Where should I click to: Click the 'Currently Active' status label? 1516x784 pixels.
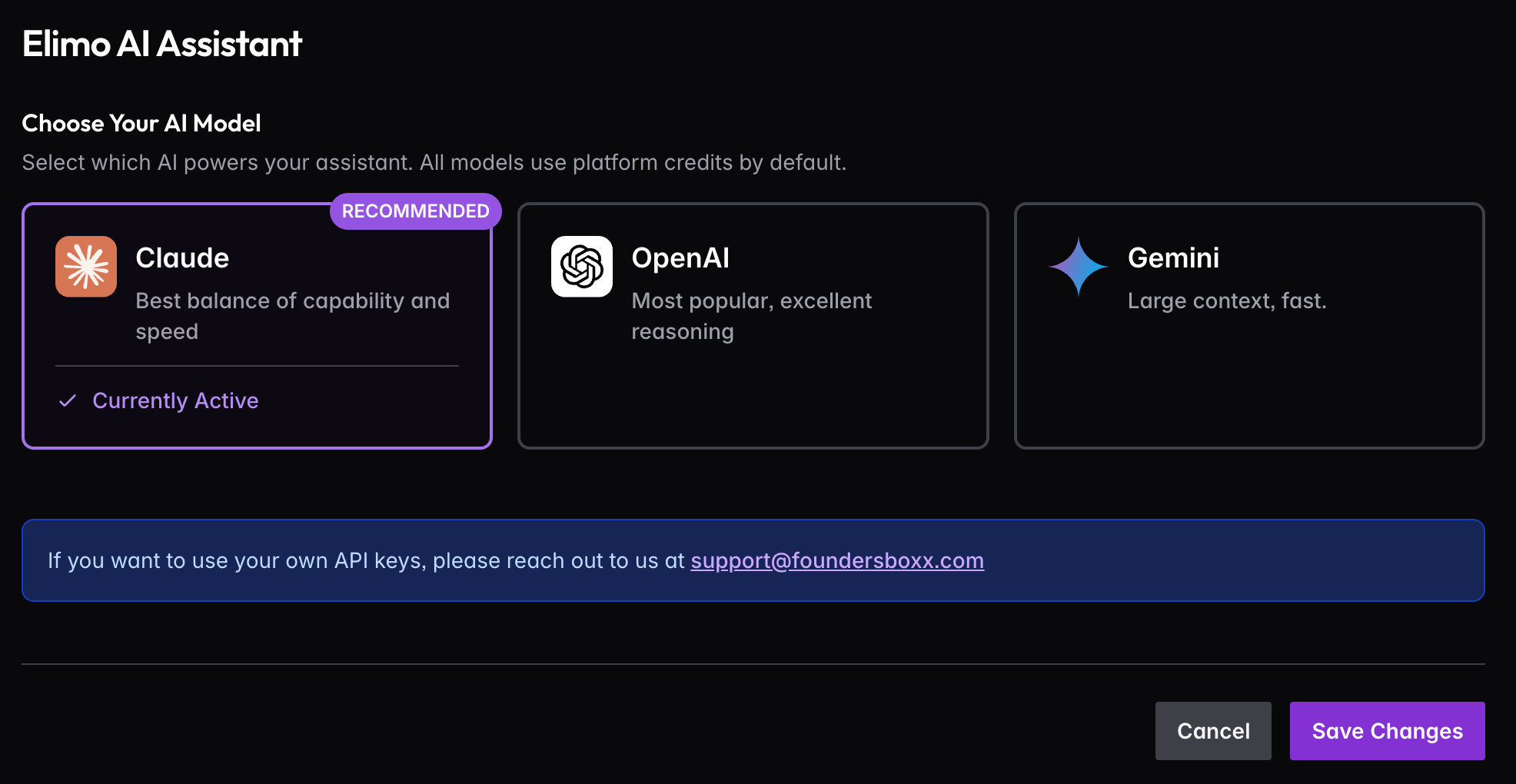[175, 400]
